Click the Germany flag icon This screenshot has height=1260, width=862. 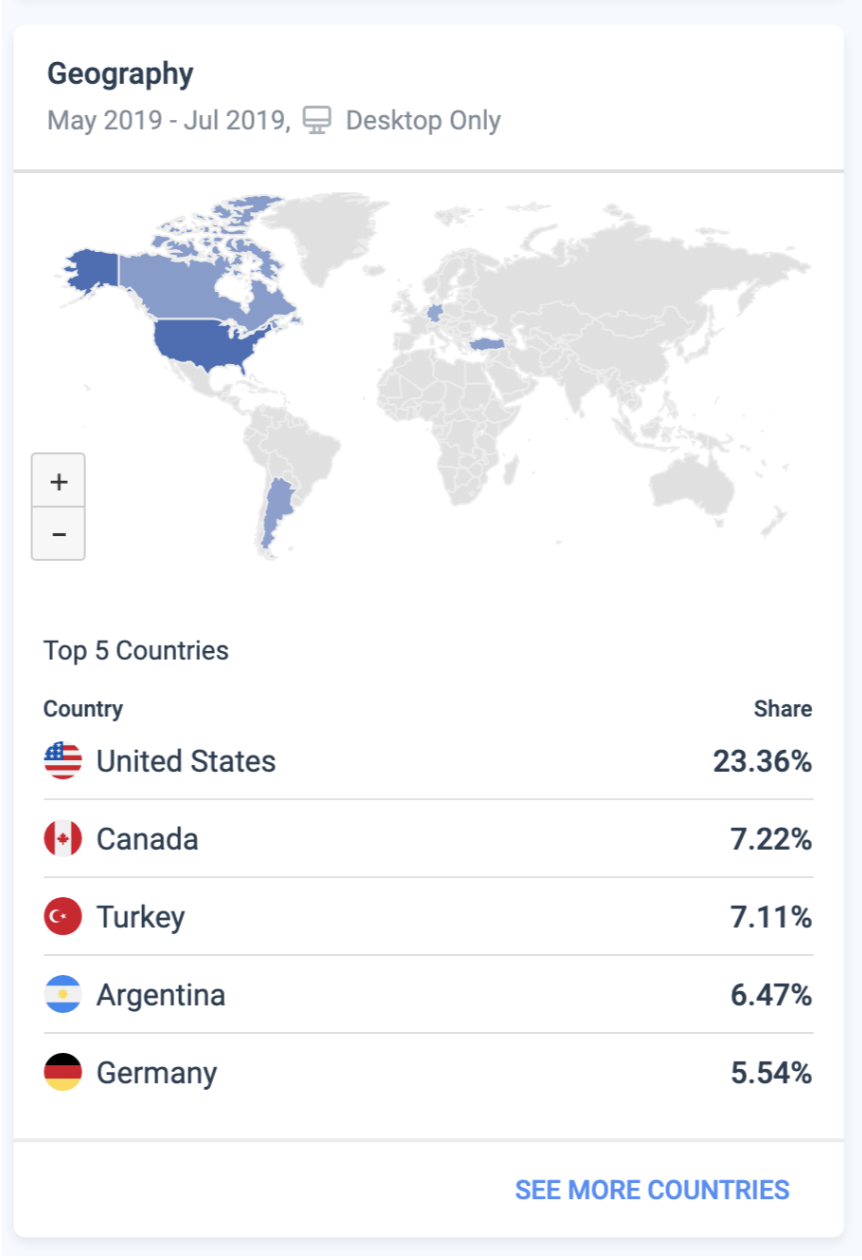63,1073
